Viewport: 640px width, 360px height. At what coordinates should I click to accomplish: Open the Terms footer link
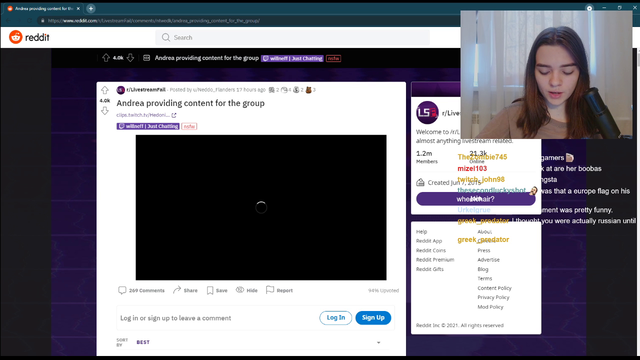point(484,278)
